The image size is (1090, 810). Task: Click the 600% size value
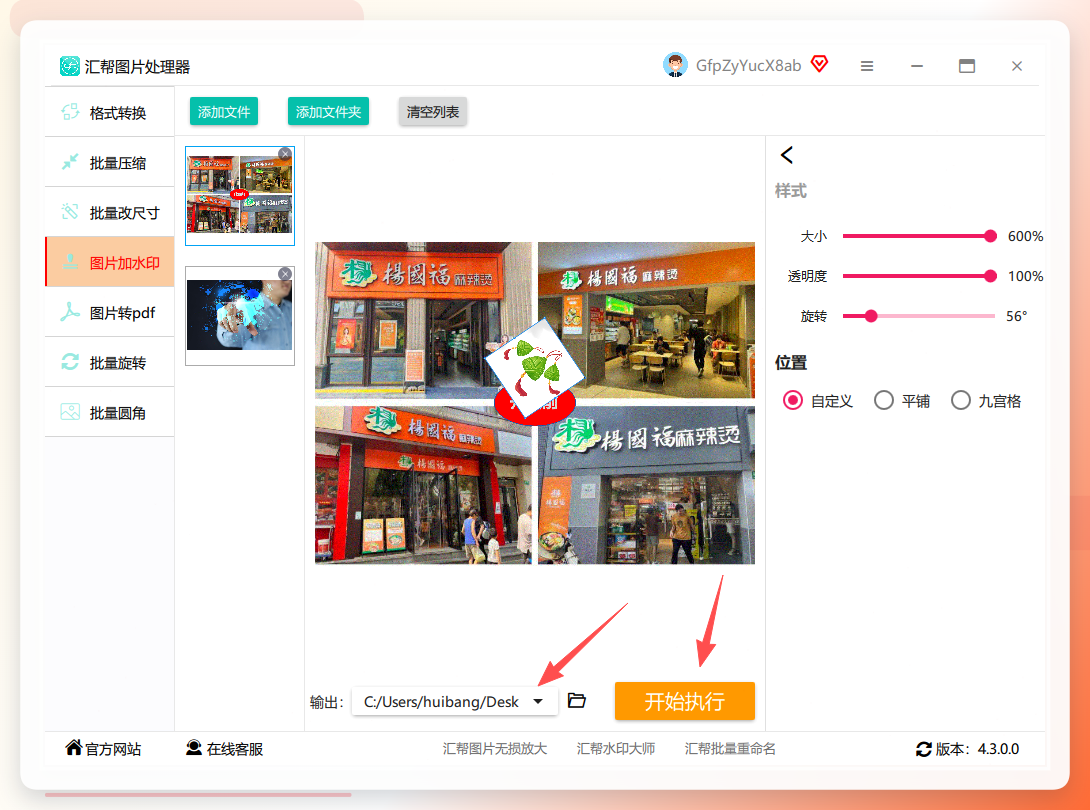coord(1025,236)
